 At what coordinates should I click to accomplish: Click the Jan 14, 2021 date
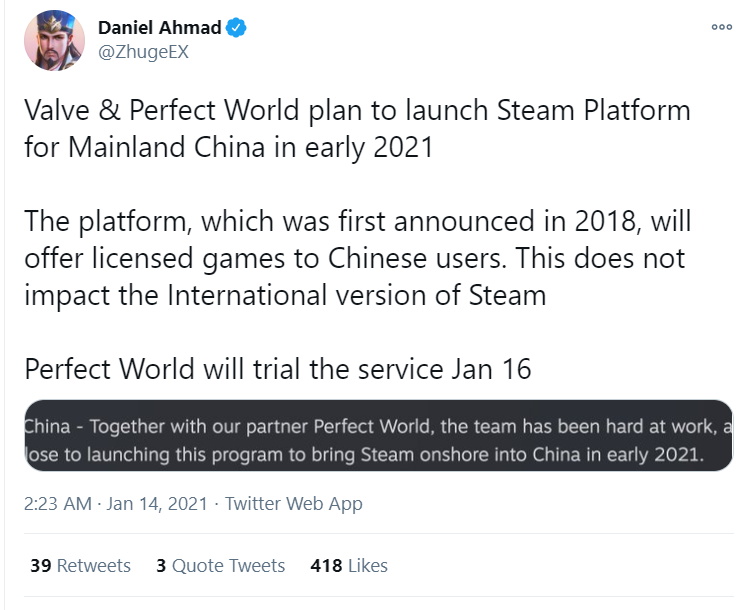pos(156,504)
